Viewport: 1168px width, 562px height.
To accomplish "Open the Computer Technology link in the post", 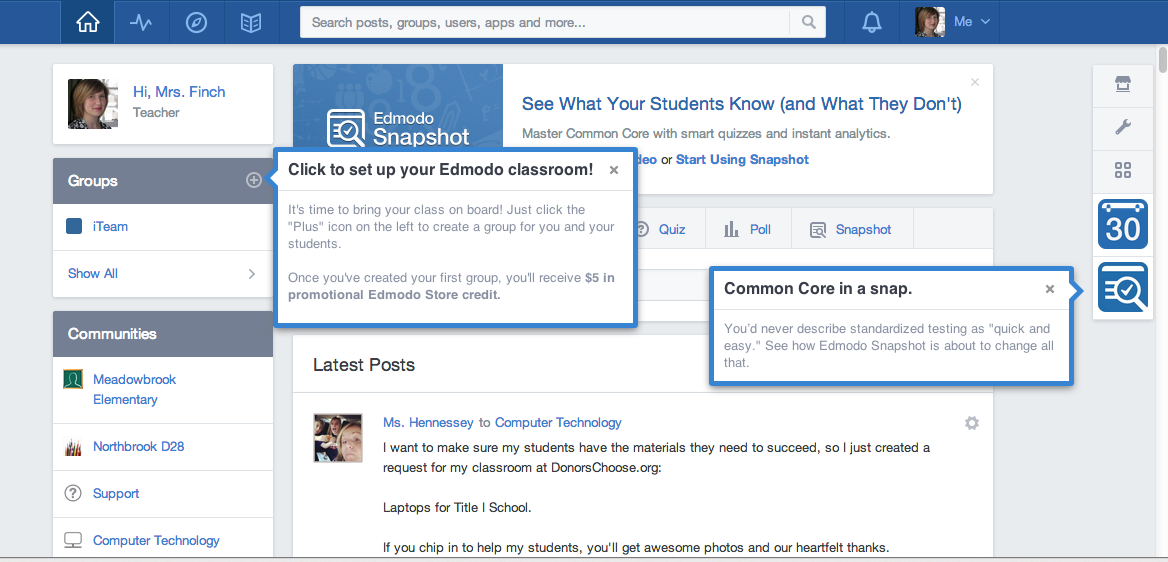I will tap(558, 423).
